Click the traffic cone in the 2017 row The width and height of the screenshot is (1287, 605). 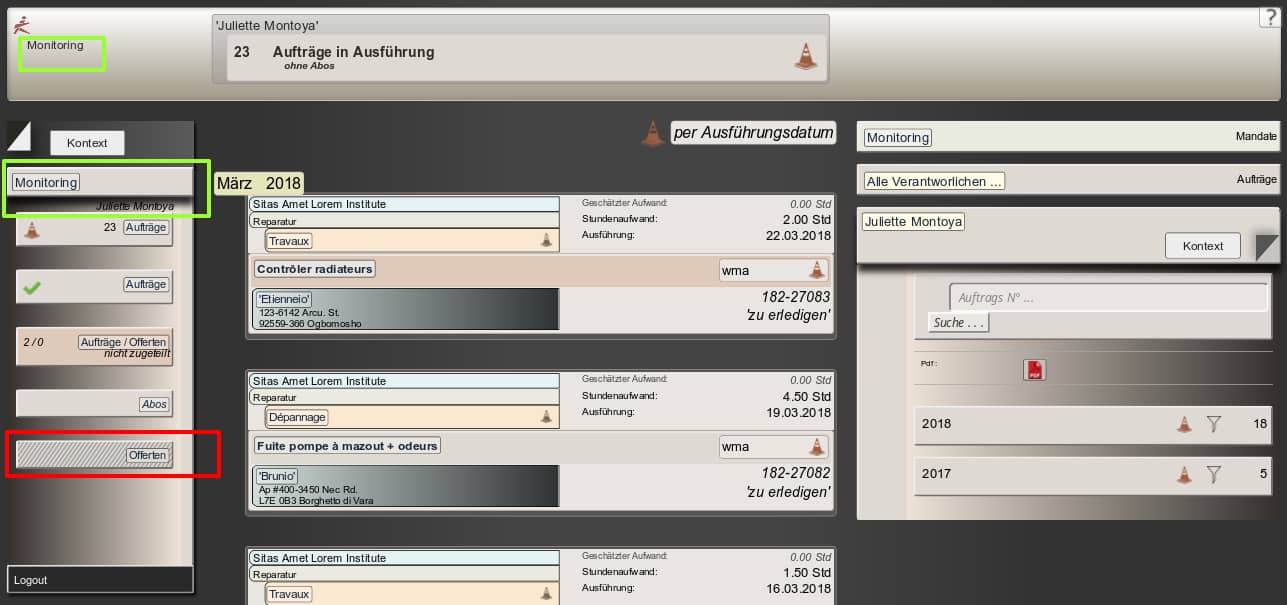tap(1184, 474)
